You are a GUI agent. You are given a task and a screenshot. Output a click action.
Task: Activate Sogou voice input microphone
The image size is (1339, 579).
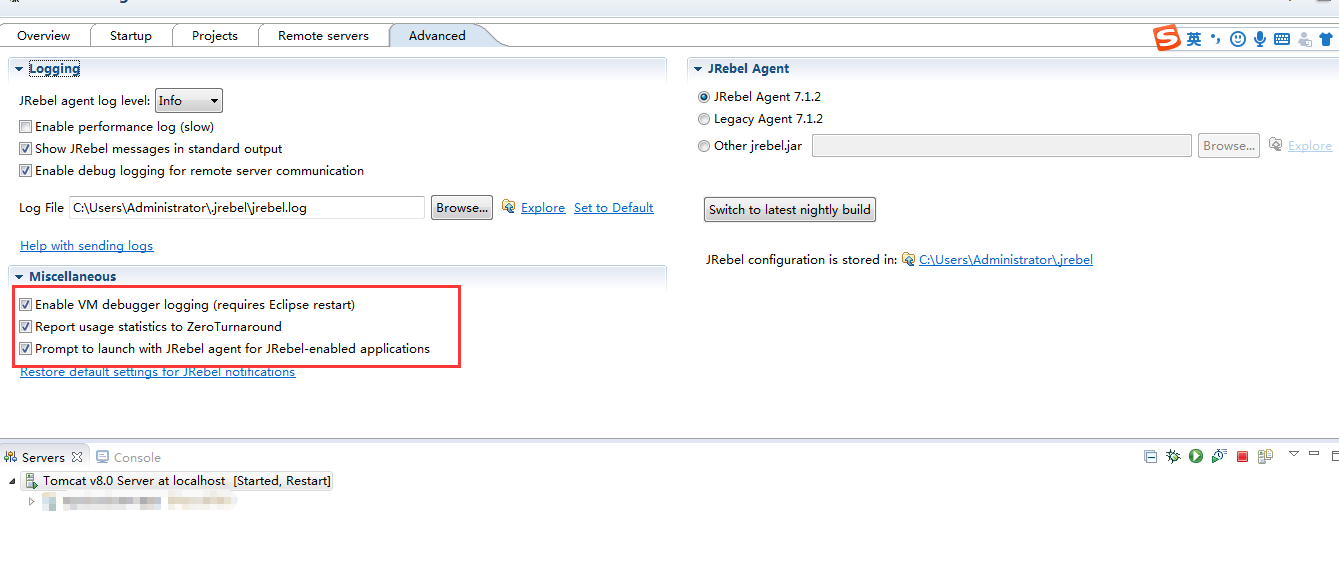tap(1260, 39)
